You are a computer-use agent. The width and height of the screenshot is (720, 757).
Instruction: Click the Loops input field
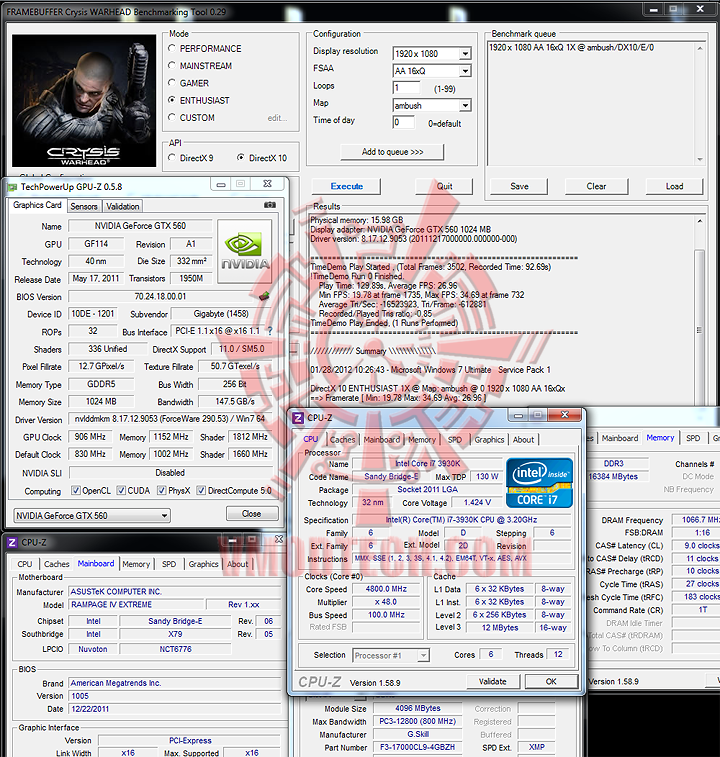(x=407, y=88)
